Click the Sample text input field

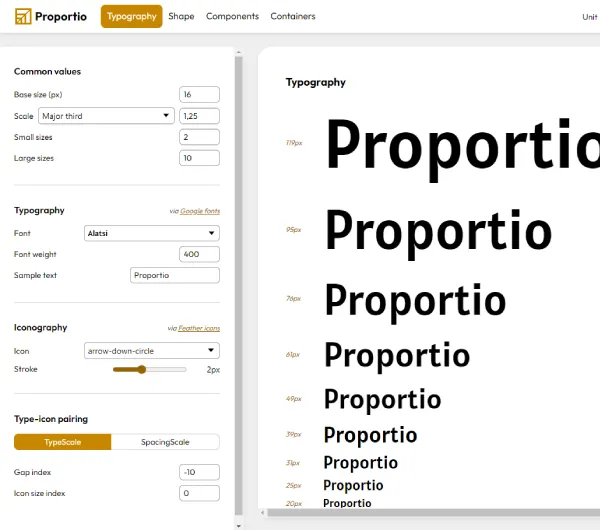(175, 275)
